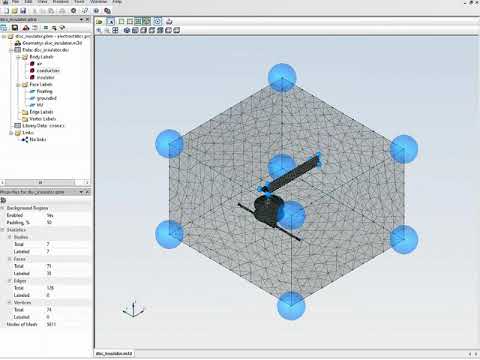
Task: Click the first blue cube view-orientation icon
Action: pyautogui.click(x=127, y=30)
